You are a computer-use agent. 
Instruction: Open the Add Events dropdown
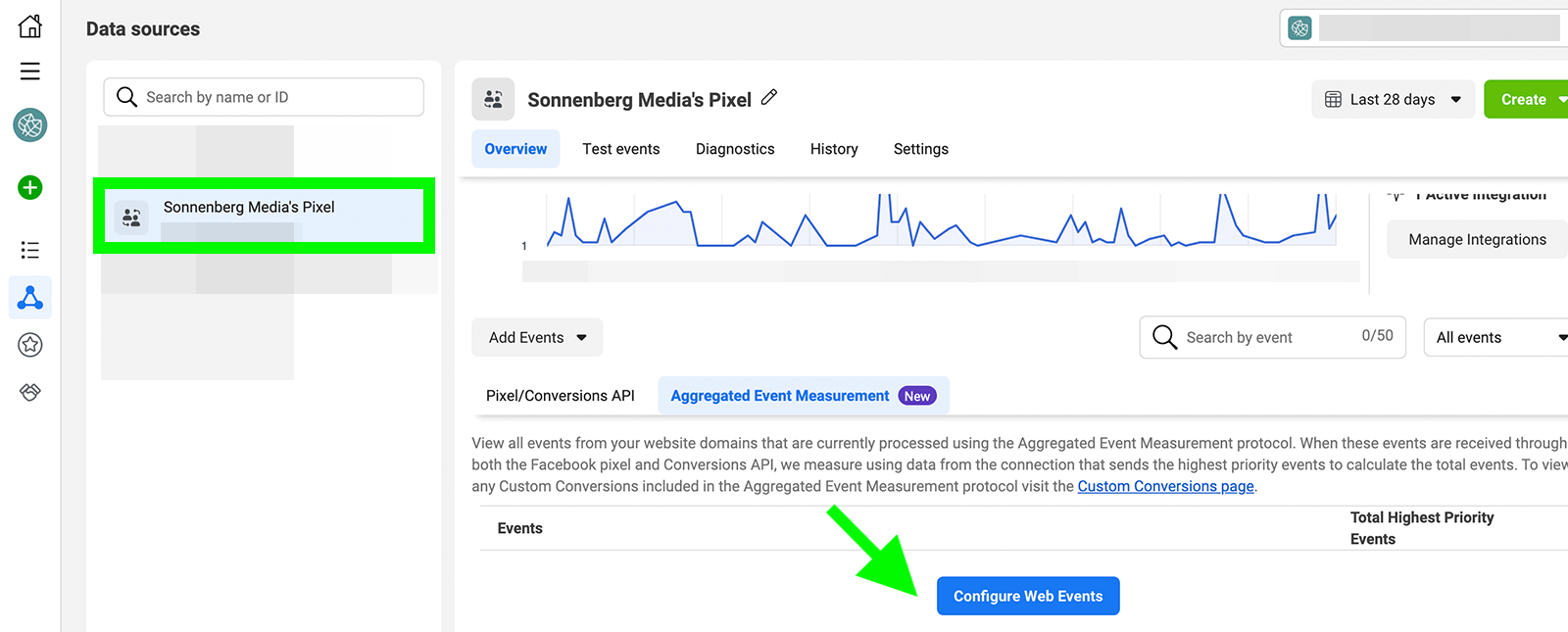pyautogui.click(x=537, y=337)
